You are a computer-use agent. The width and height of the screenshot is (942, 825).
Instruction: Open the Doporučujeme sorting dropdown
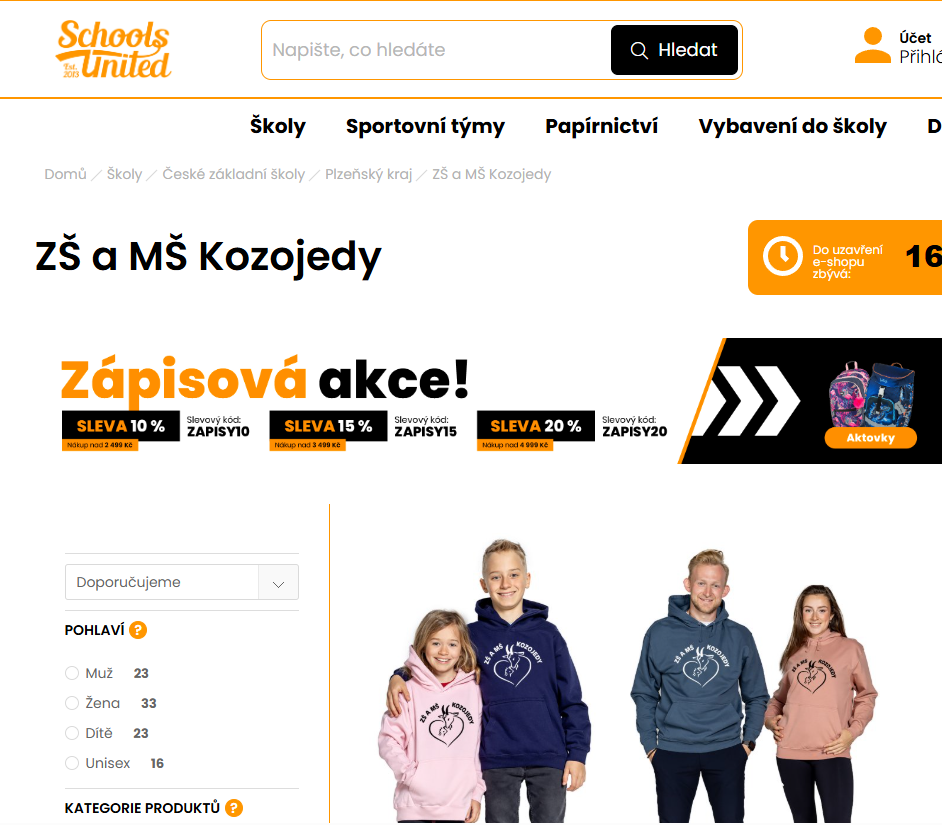pyautogui.click(x=181, y=582)
